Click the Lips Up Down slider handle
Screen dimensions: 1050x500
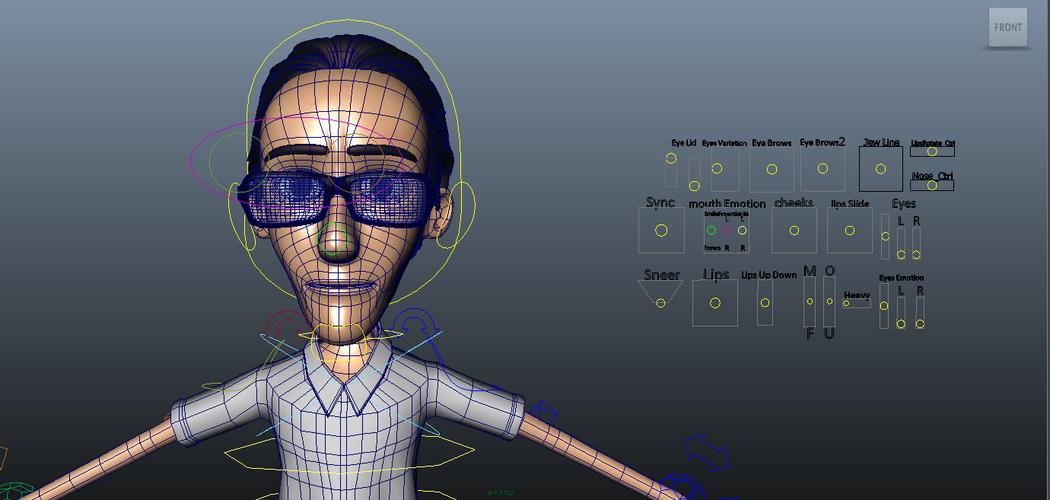(x=765, y=302)
